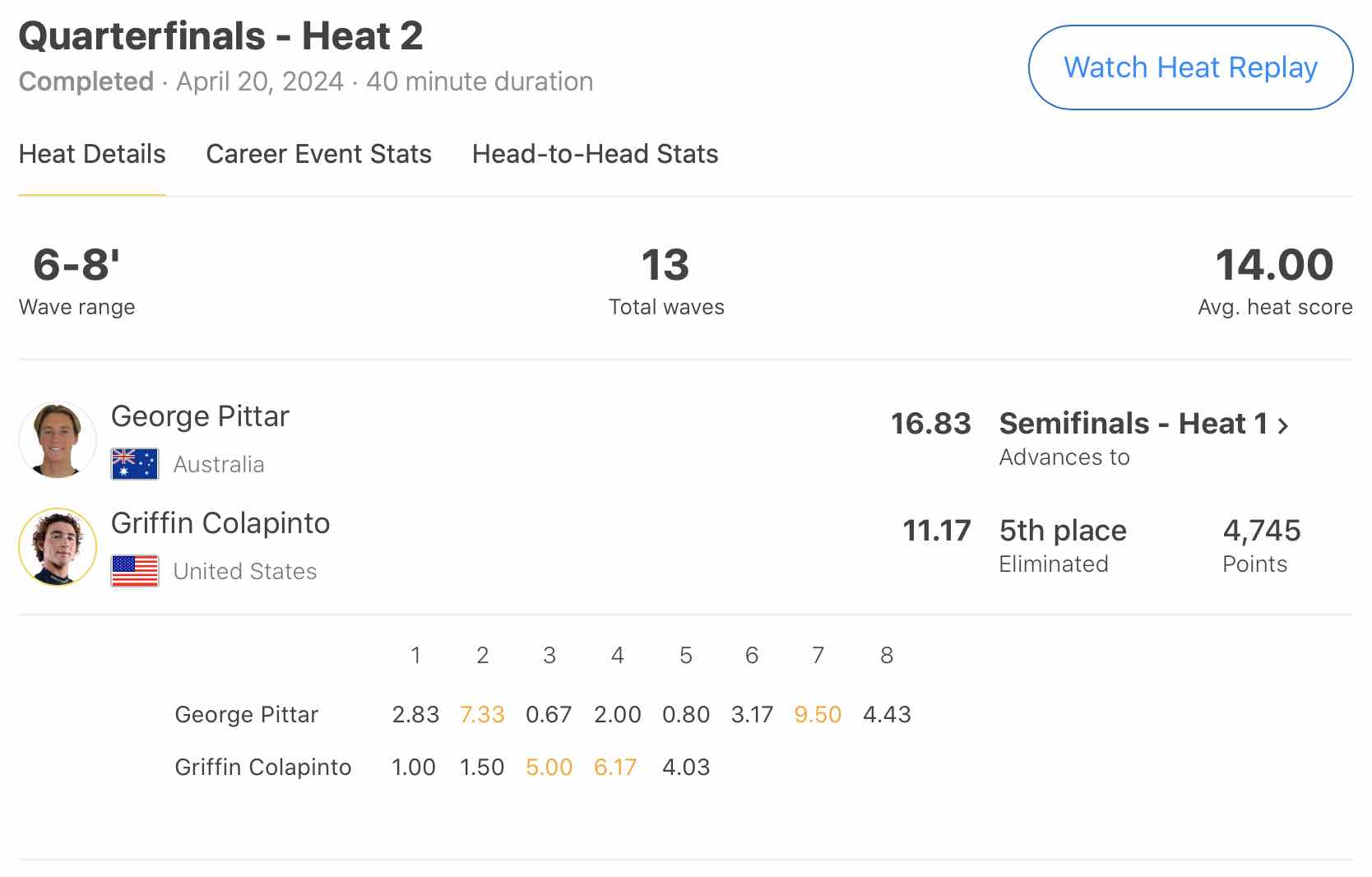Viewport: 1372px width, 877px height.
Task: Click Pittar's highlighted 7.33 wave score
Action: pos(482,714)
